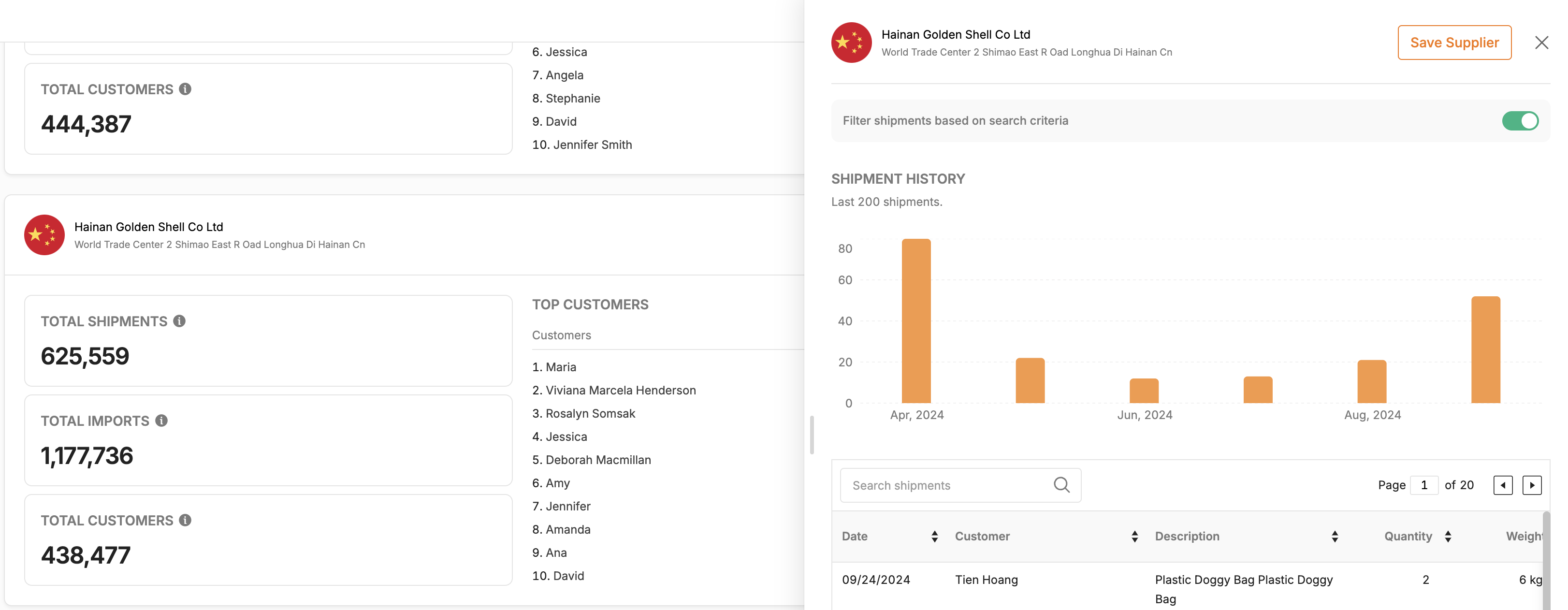The image size is (1568, 610).
Task: Go to previous page of shipments
Action: point(1502,485)
